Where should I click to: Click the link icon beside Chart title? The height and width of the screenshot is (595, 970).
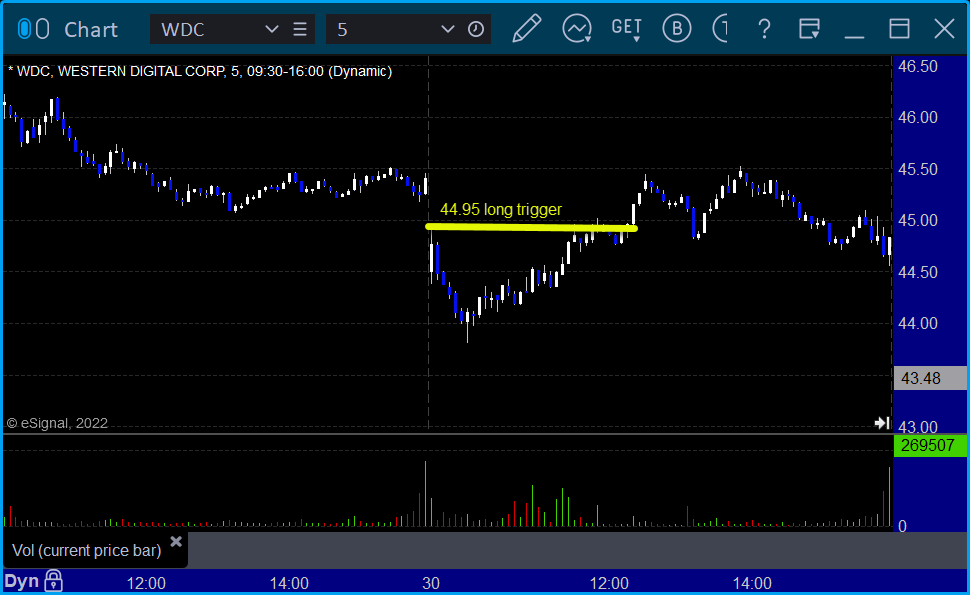(33, 29)
